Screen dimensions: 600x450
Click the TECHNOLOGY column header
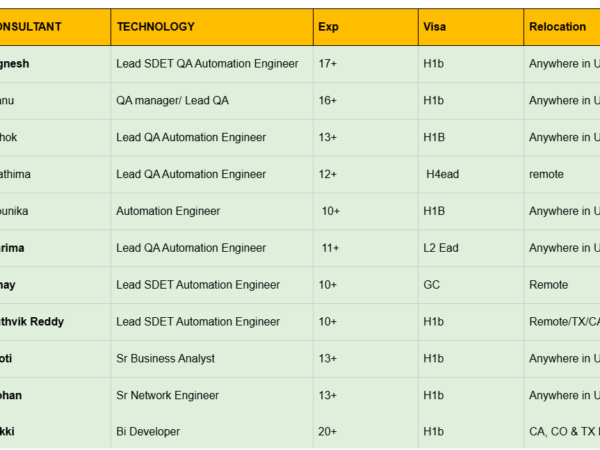(x=156, y=27)
